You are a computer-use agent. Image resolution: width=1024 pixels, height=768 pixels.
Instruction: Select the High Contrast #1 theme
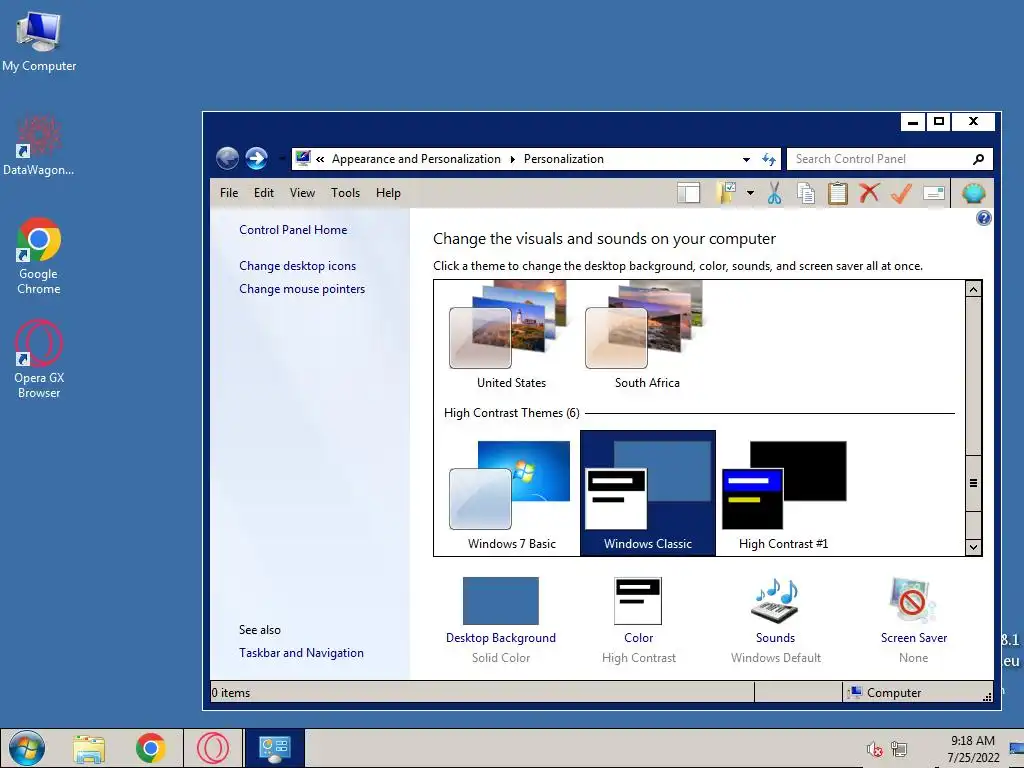(x=784, y=494)
